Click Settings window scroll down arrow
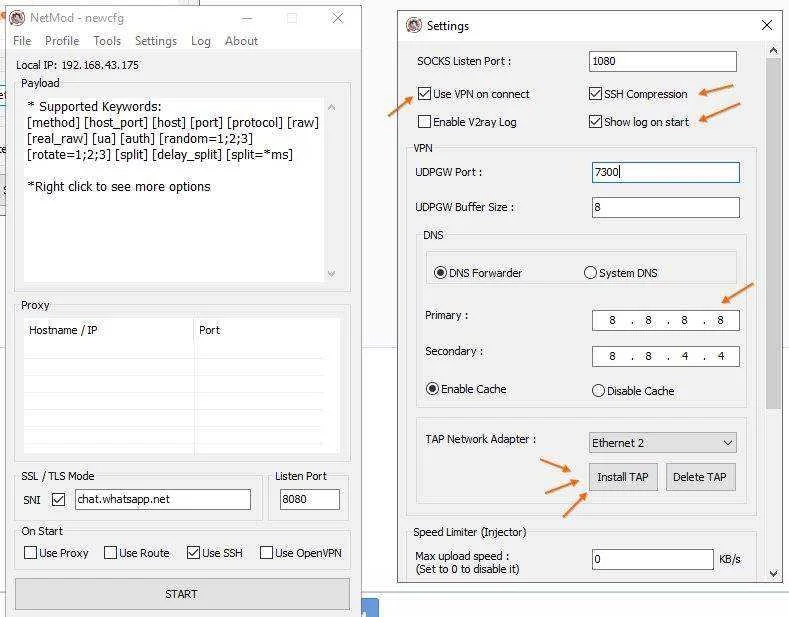Viewport: 789px width, 617px height. click(x=773, y=574)
